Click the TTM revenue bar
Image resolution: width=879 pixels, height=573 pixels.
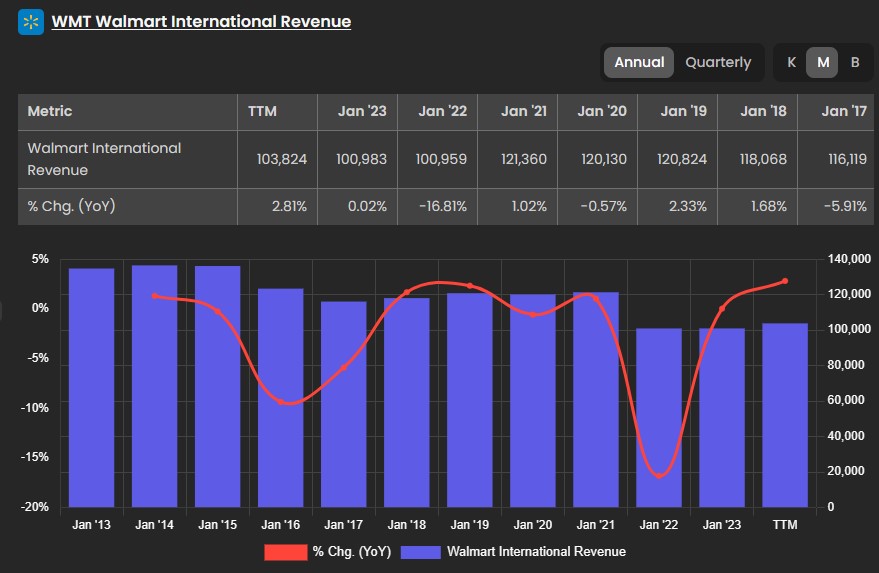(x=785, y=415)
